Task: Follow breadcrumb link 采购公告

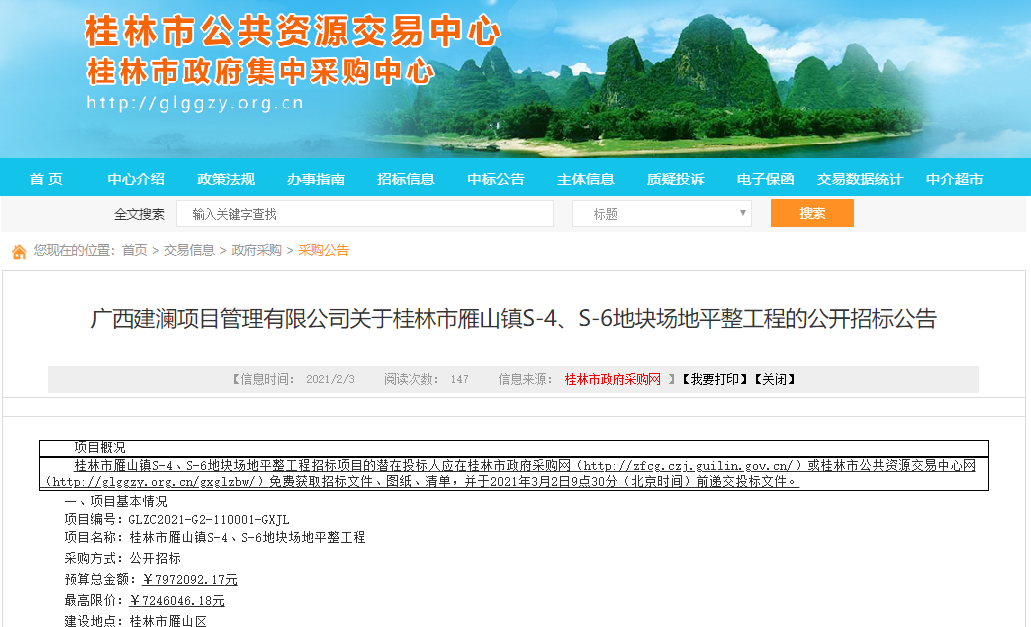Action: pos(324,250)
